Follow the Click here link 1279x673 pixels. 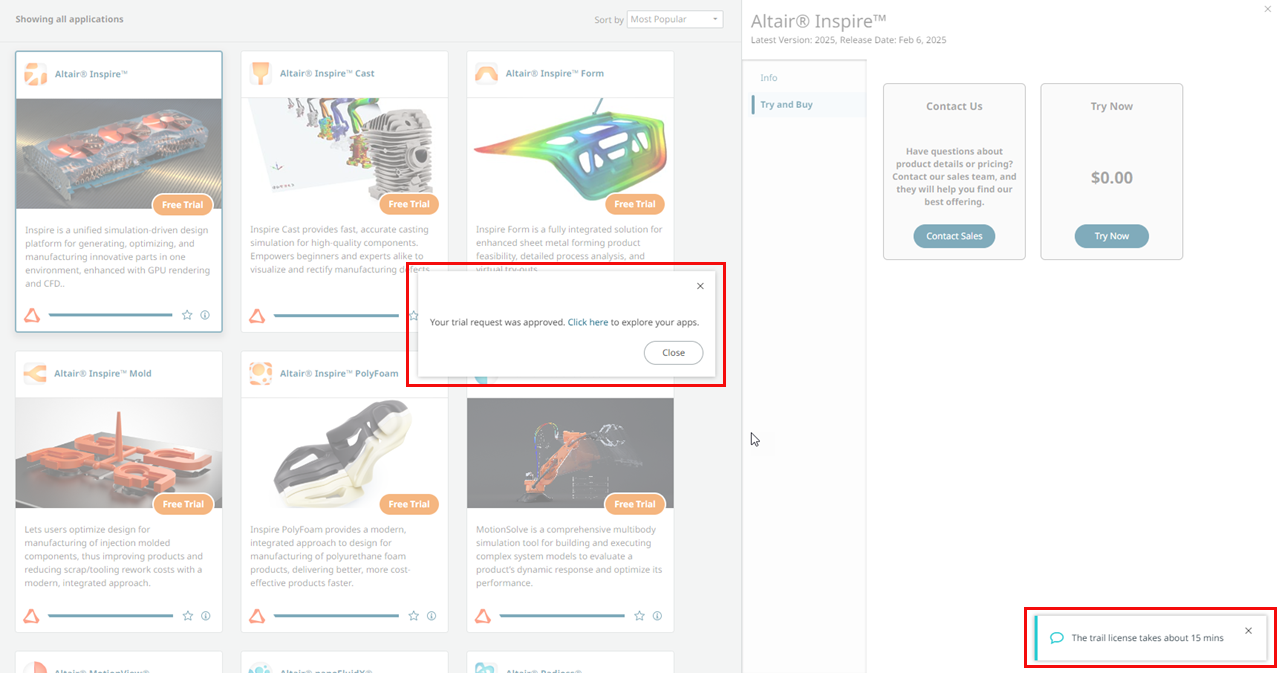tap(588, 323)
